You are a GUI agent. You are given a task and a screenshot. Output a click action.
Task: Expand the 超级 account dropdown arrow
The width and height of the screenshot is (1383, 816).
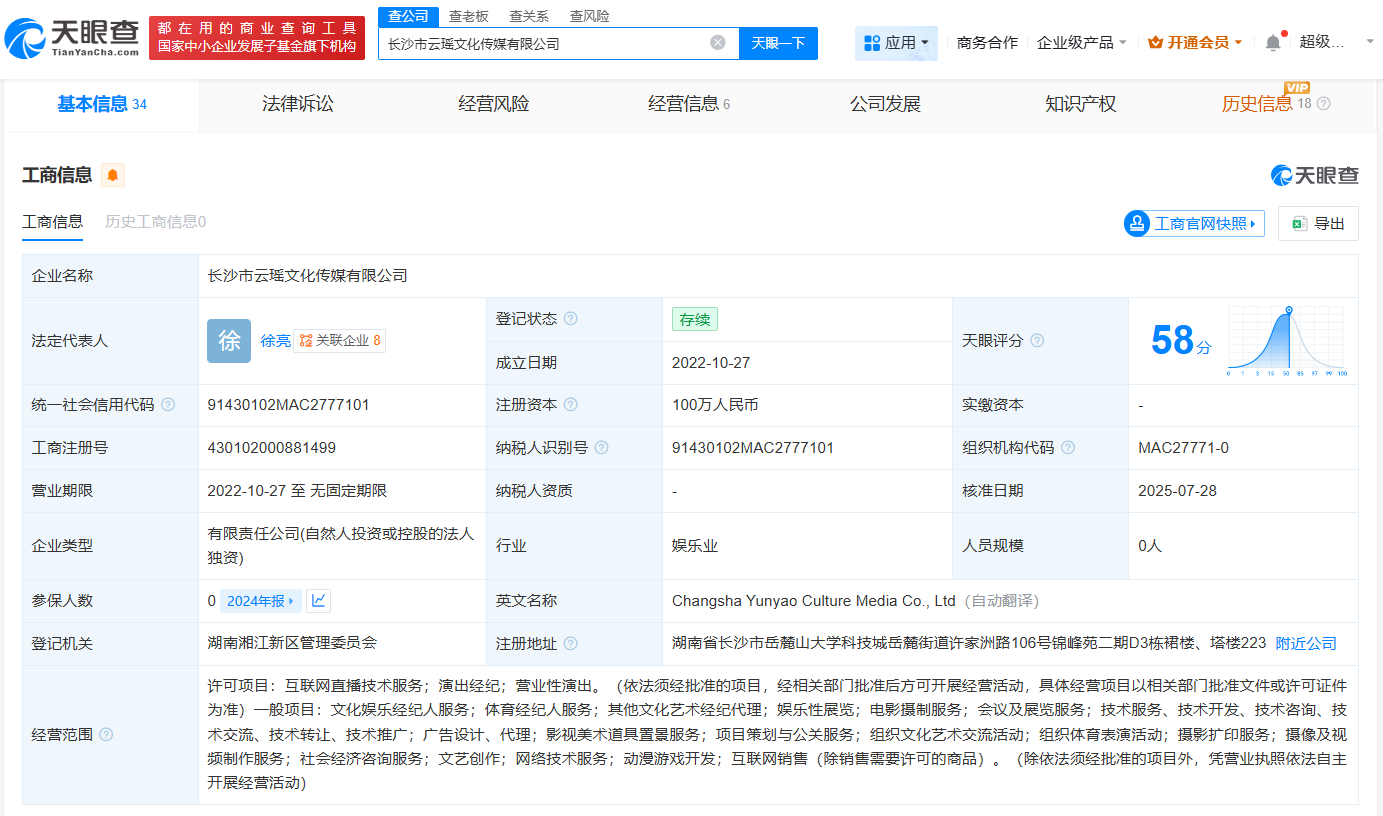[1368, 41]
